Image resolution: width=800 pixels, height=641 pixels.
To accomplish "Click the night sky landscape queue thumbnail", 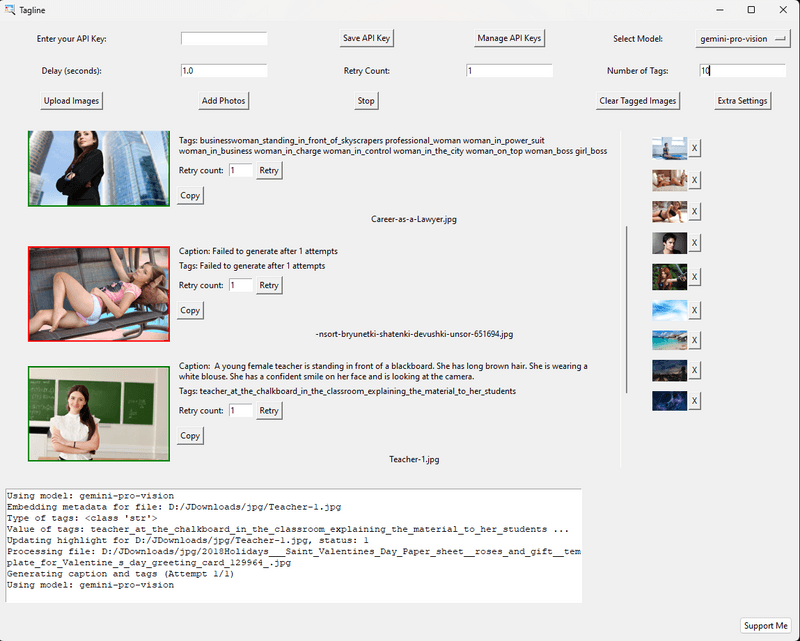I will tap(669, 371).
